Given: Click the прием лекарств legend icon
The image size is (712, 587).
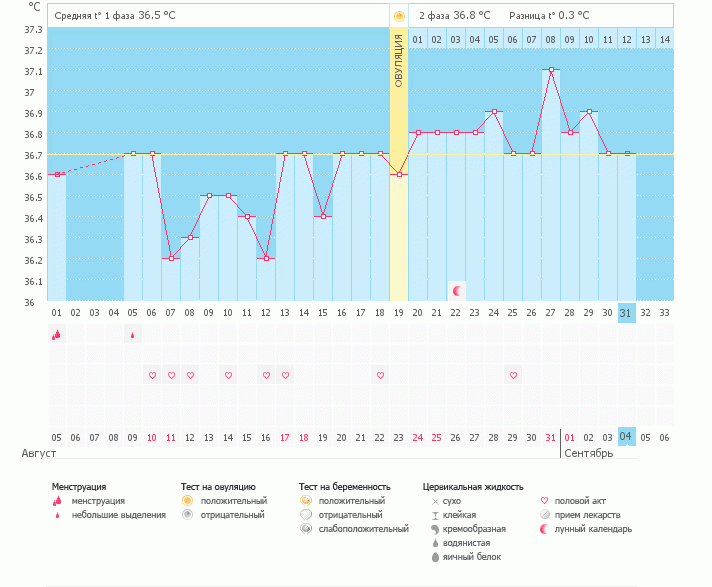Looking at the screenshot, I should (x=544, y=515).
